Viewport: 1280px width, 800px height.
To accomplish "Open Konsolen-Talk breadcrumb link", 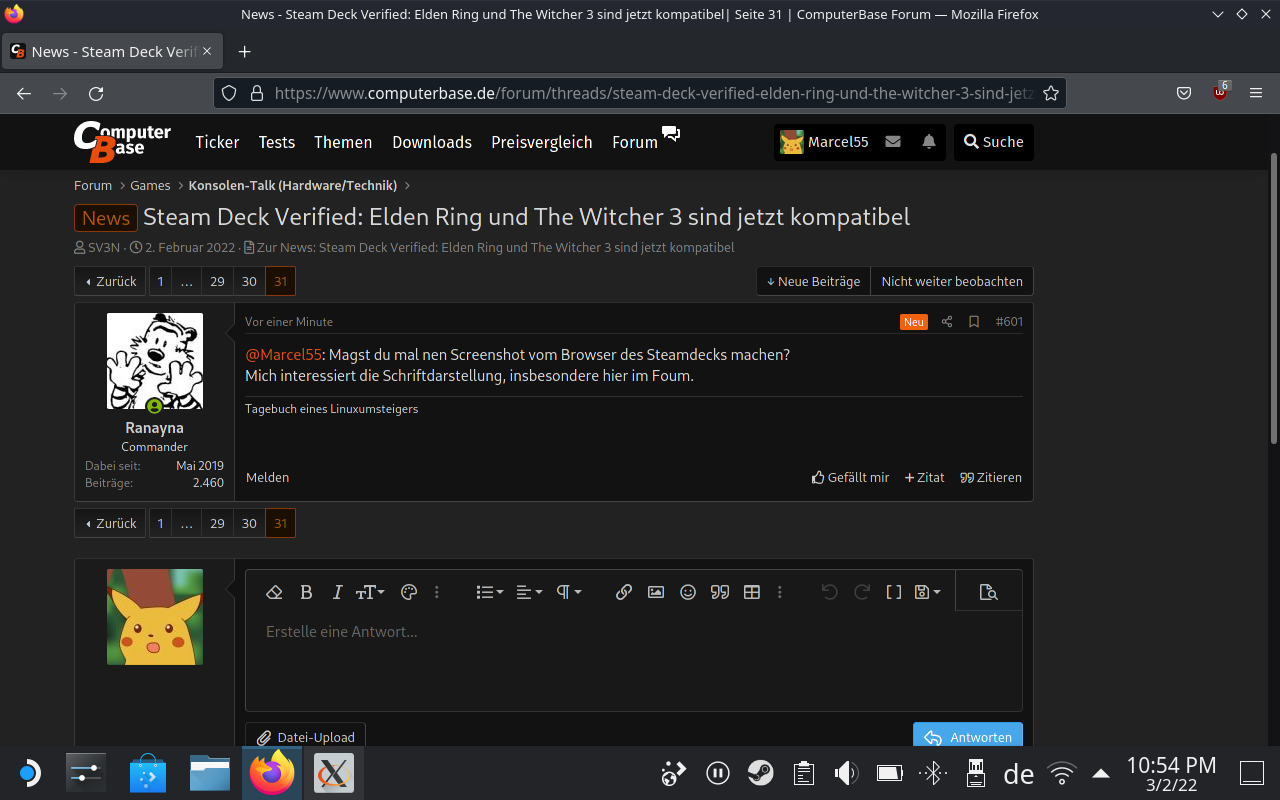I will click(x=293, y=185).
